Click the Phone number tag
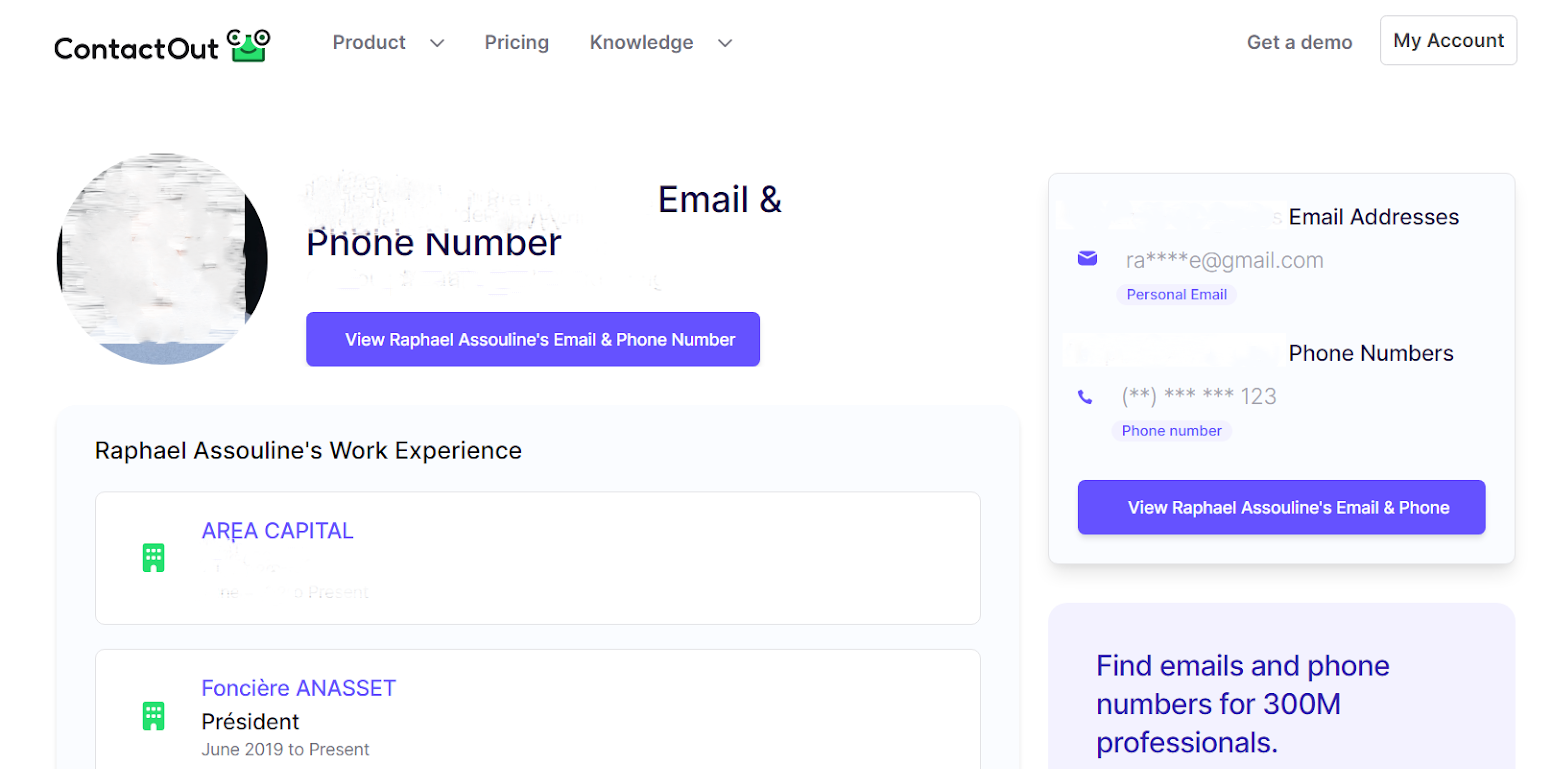This screenshot has width=1542, height=769. coord(1171,430)
